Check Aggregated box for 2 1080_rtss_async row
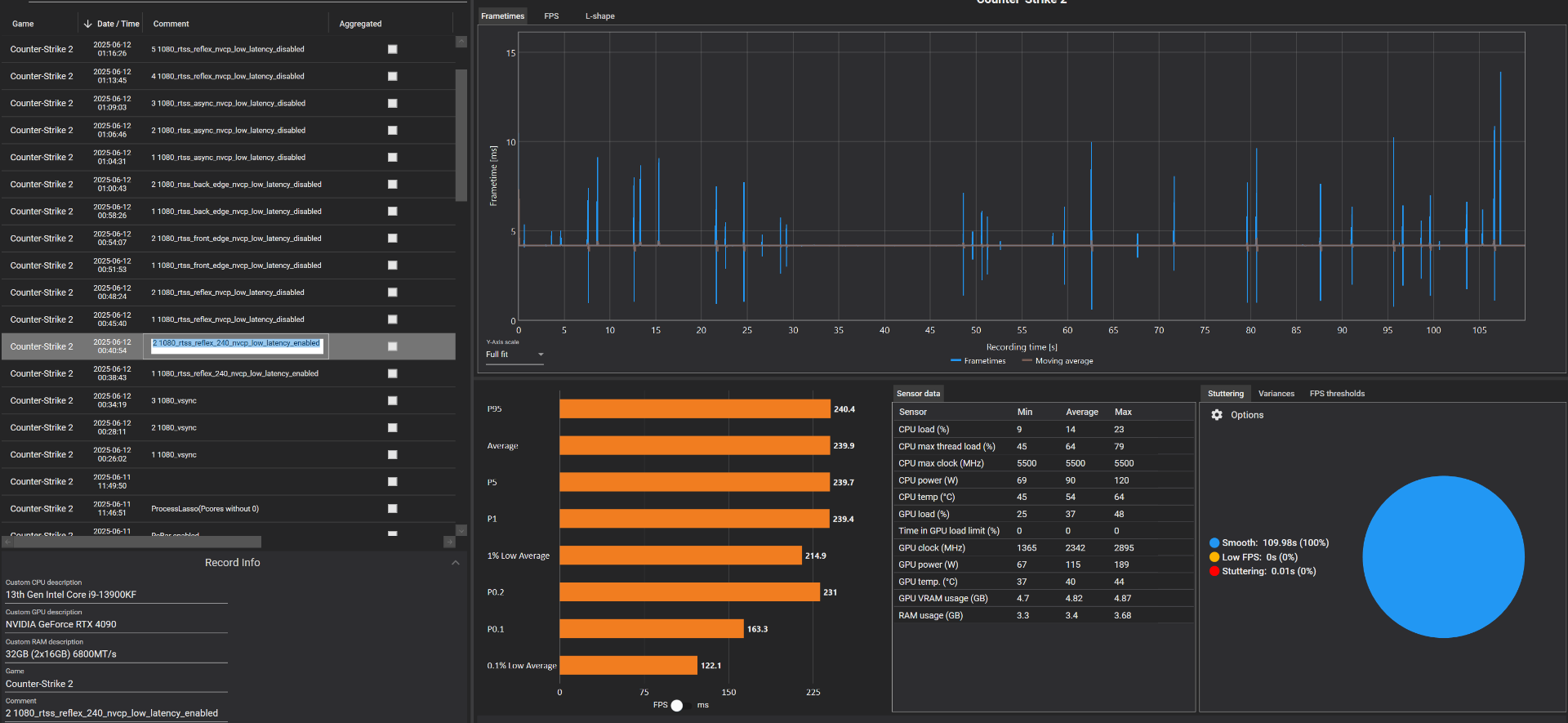 tap(392, 130)
